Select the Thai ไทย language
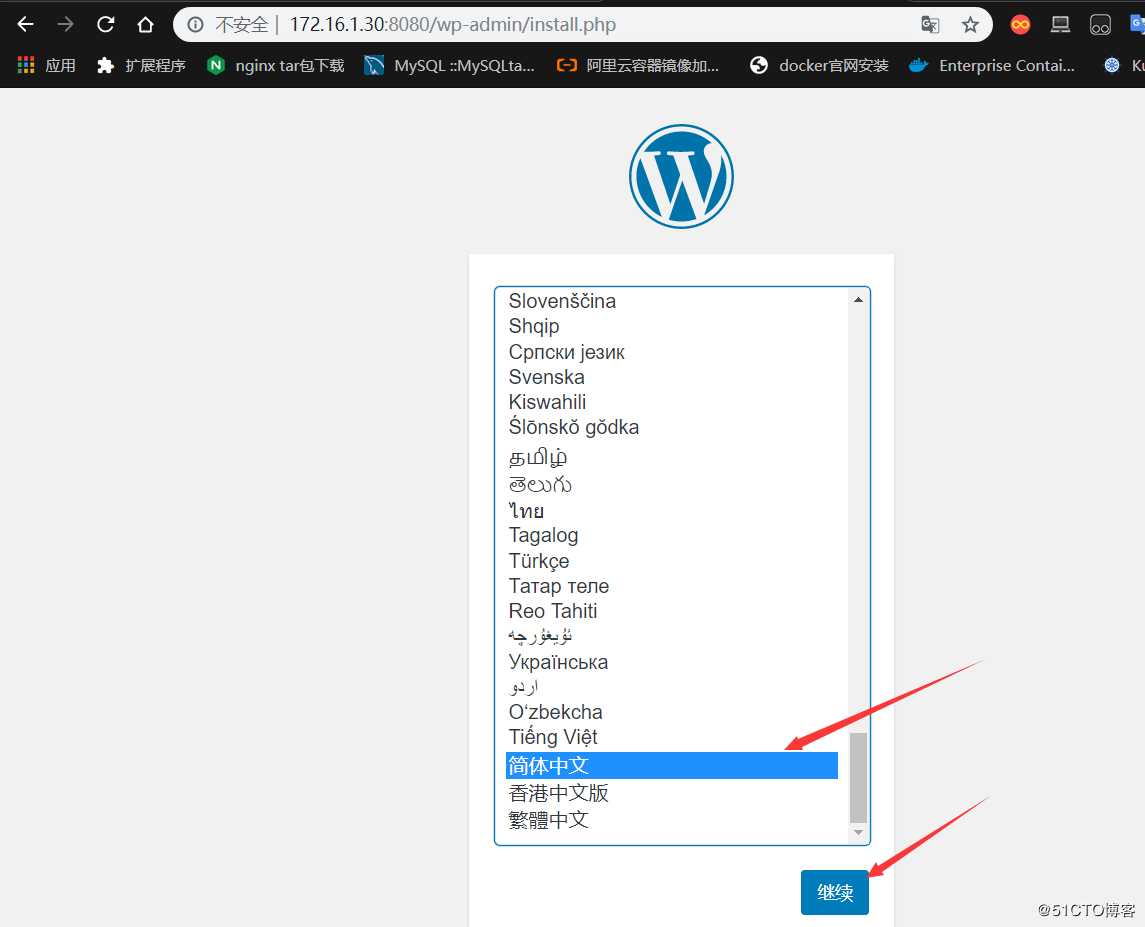This screenshot has width=1145, height=927. 672,510
